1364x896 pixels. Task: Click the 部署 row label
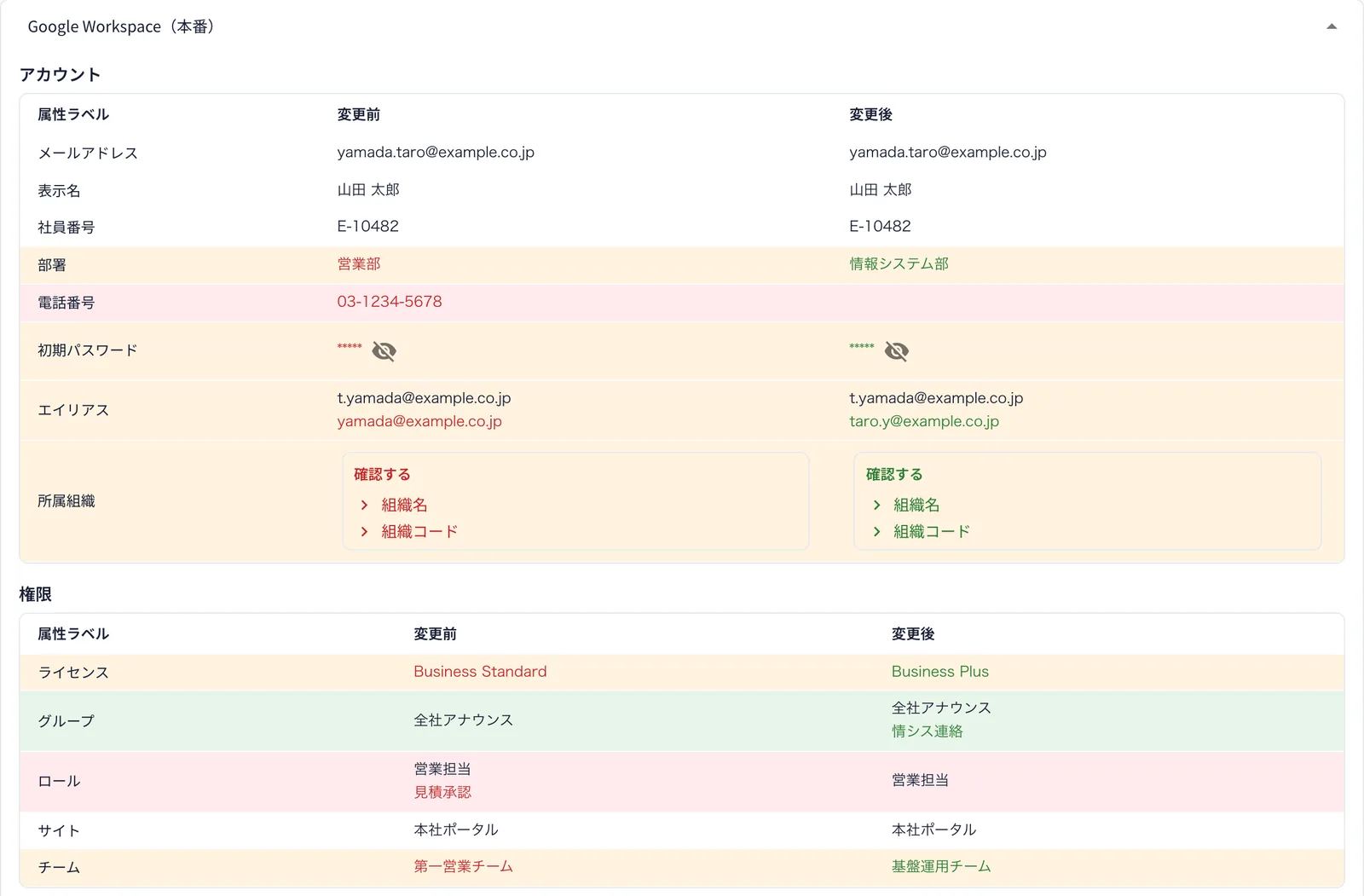[52, 265]
